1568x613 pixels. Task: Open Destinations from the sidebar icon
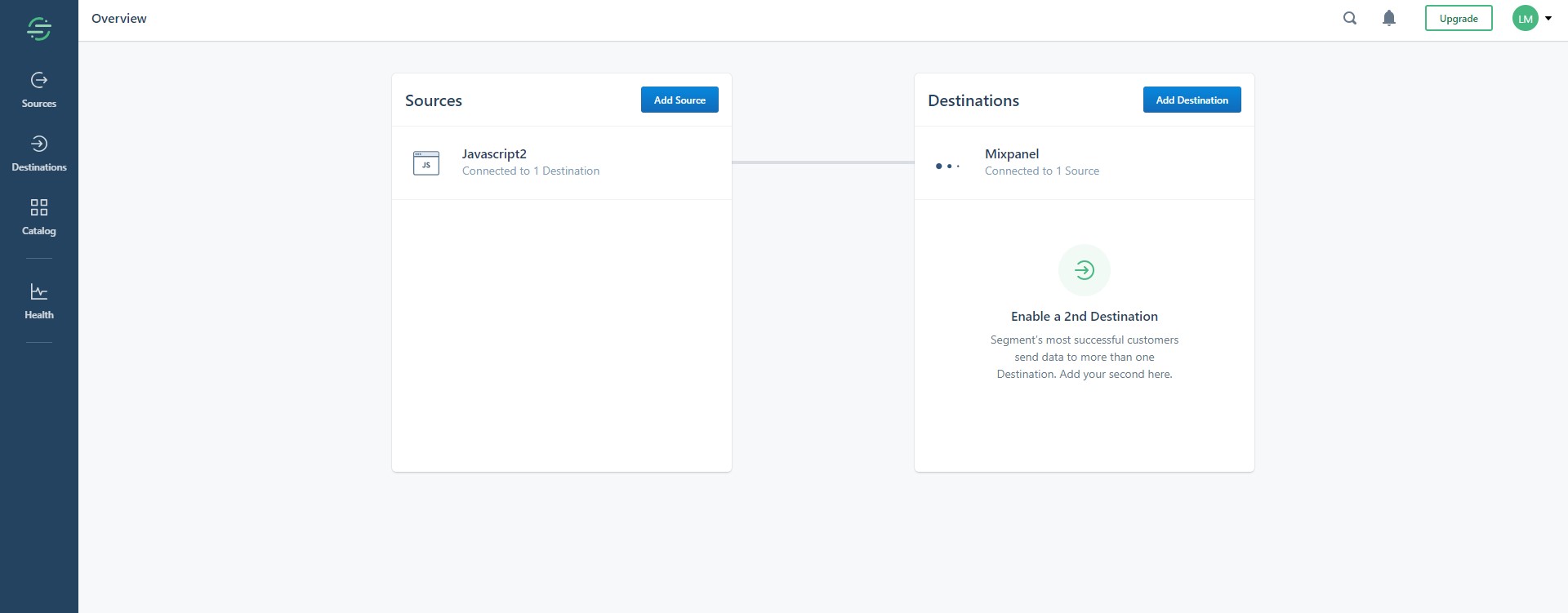39,144
